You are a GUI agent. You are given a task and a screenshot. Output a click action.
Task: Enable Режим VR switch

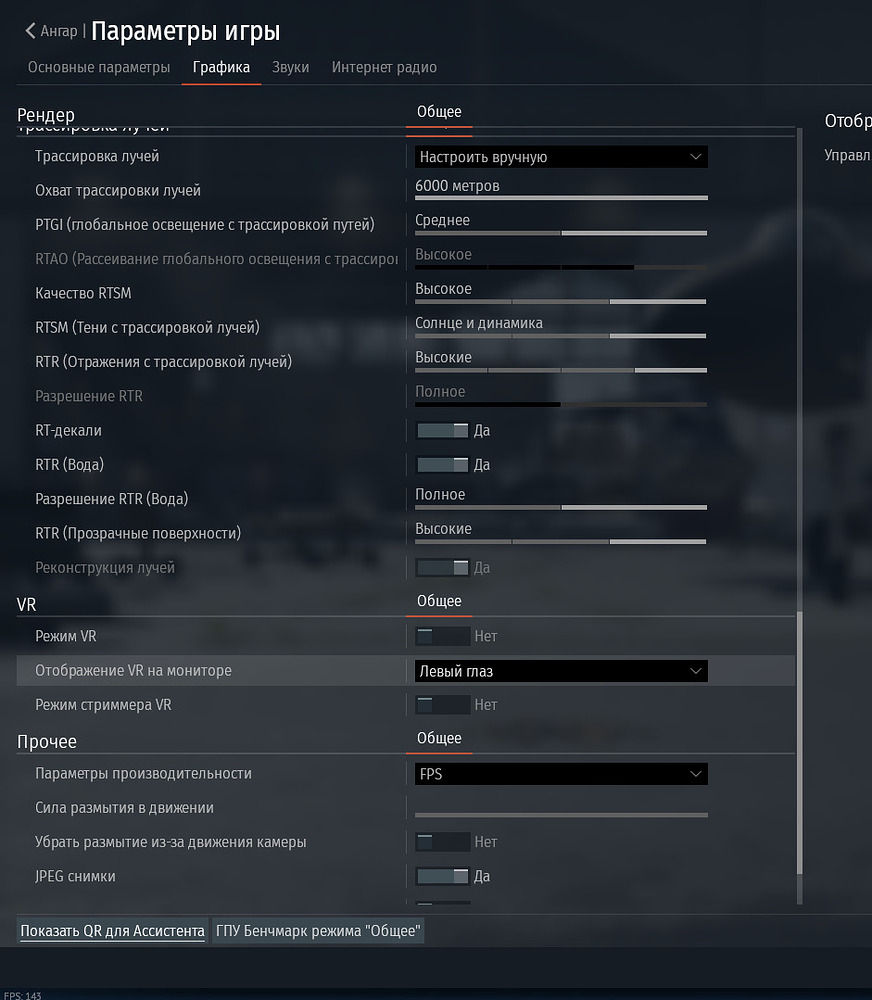[443, 636]
